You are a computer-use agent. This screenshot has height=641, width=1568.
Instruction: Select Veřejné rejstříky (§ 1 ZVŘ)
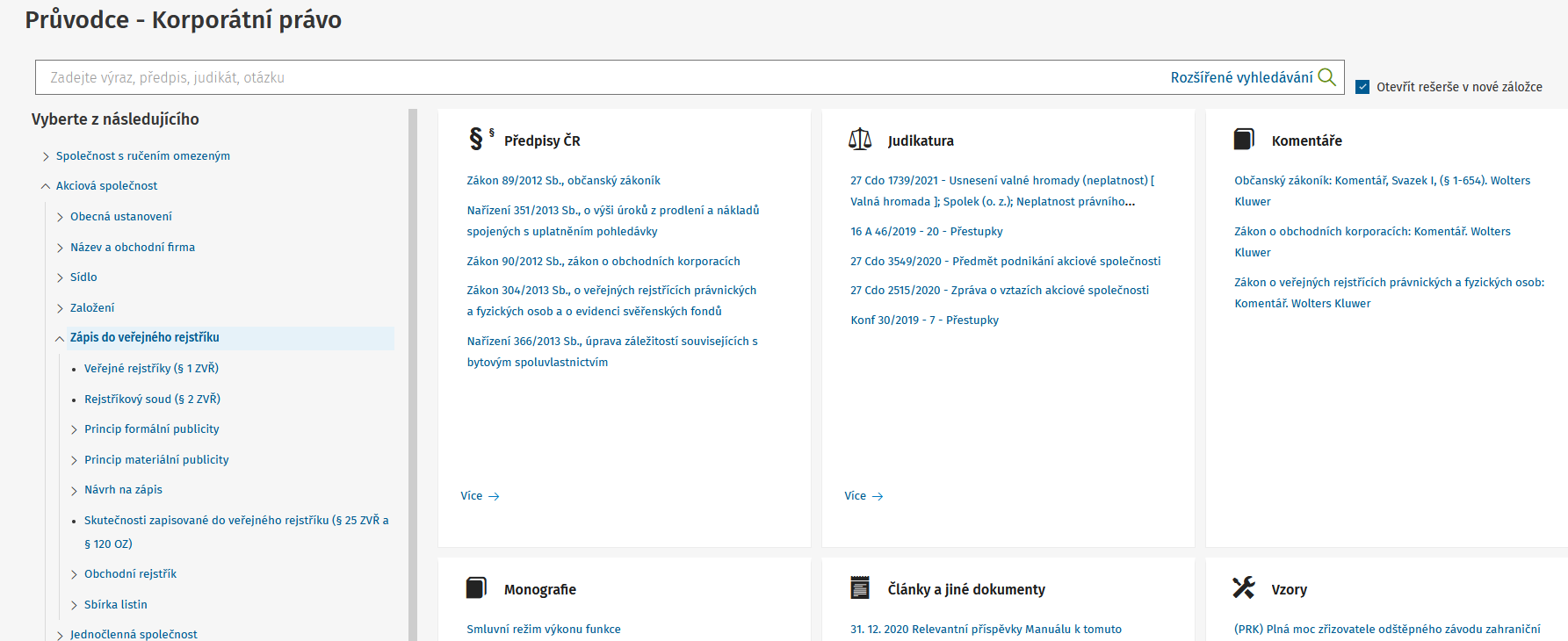pos(151,369)
